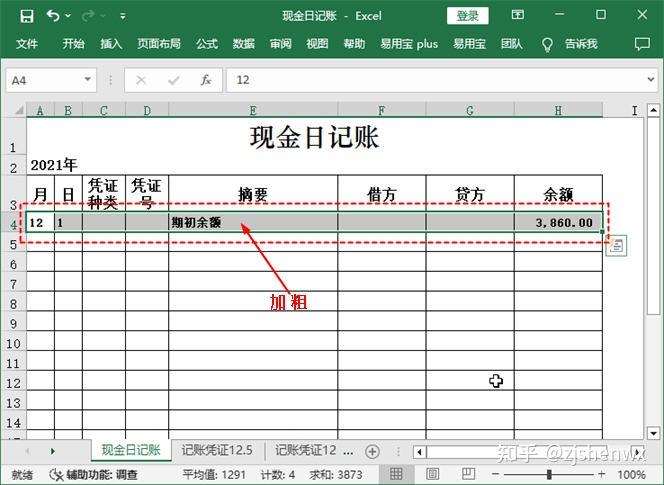Screen dimensions: 664x485
Task: Click the Save icon in title bar
Action: [27, 16]
